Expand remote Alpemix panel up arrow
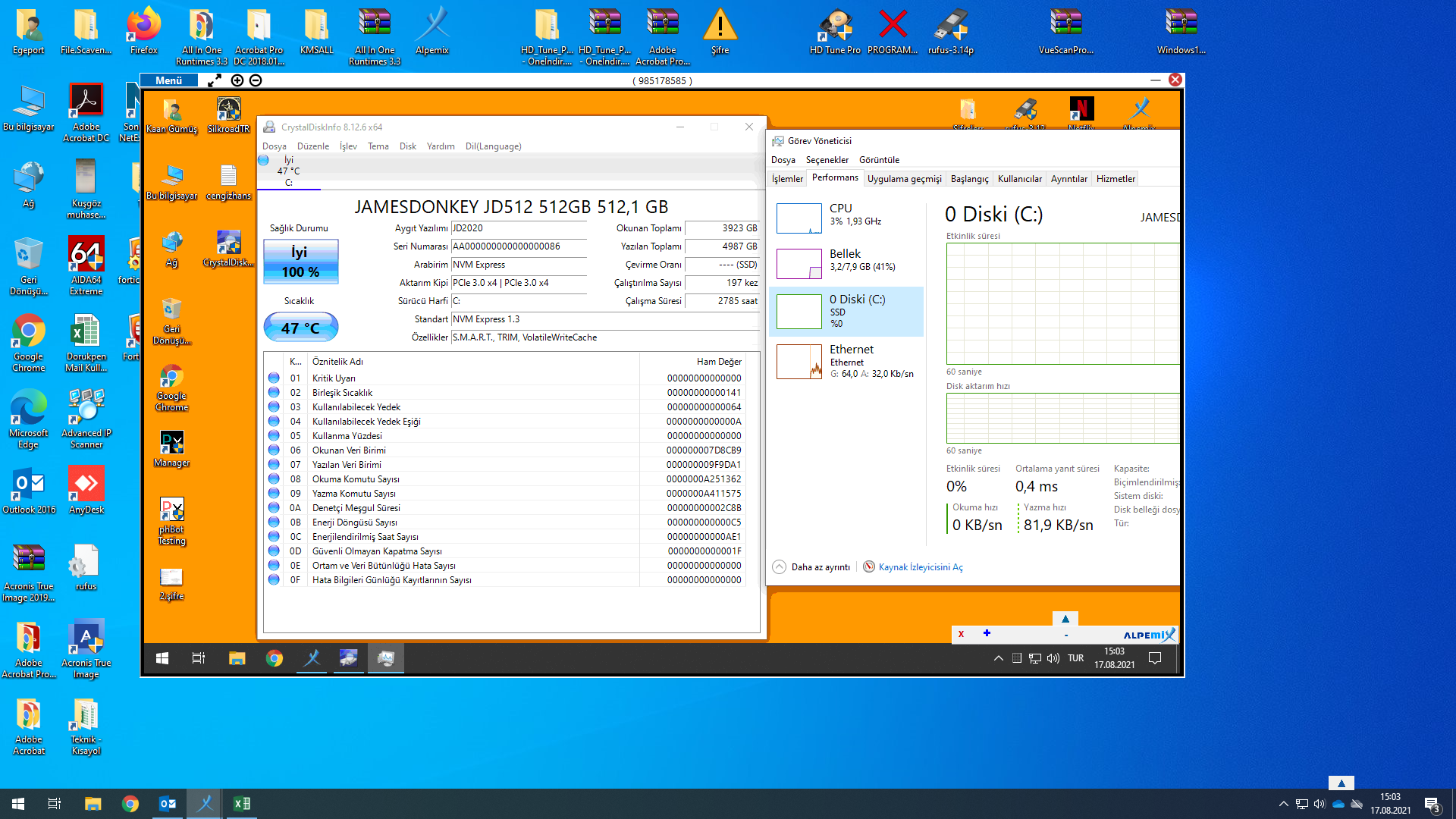 pos(1065,619)
